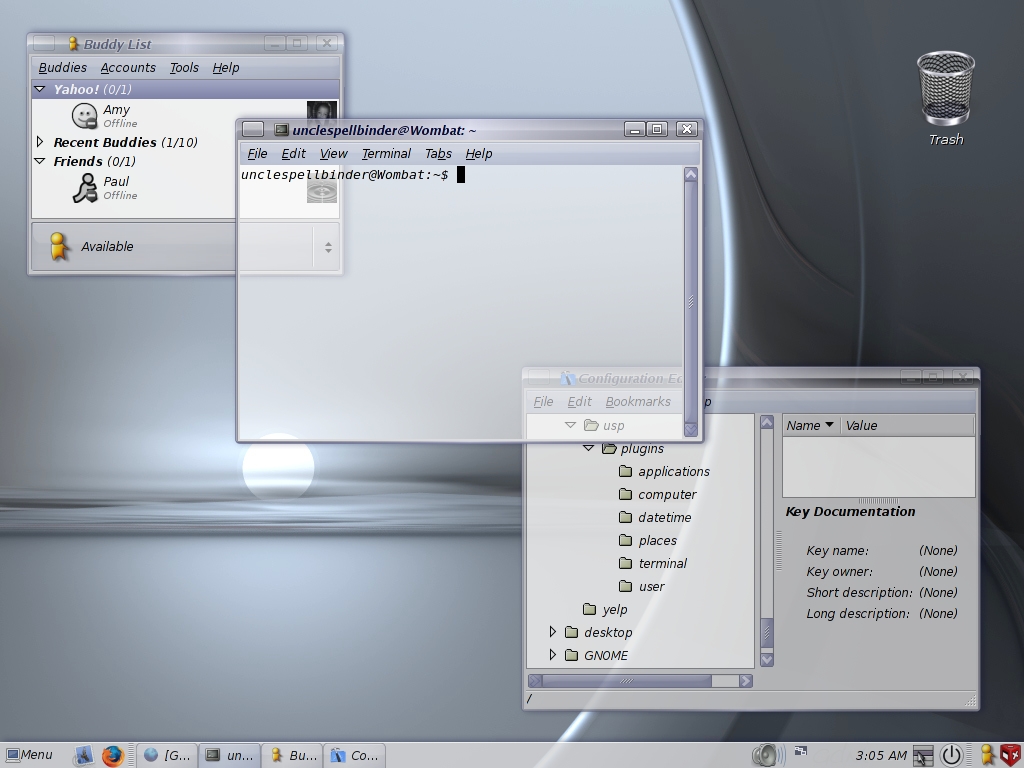Image resolution: width=1024 pixels, height=768 pixels.
Task: Open the Help menu in Buddy List
Action: tap(226, 67)
